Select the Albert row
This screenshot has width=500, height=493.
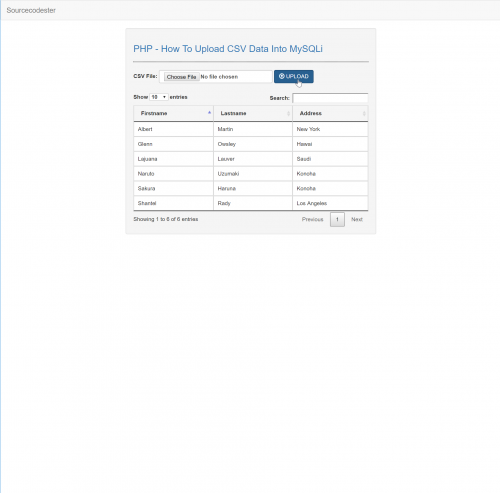point(251,129)
